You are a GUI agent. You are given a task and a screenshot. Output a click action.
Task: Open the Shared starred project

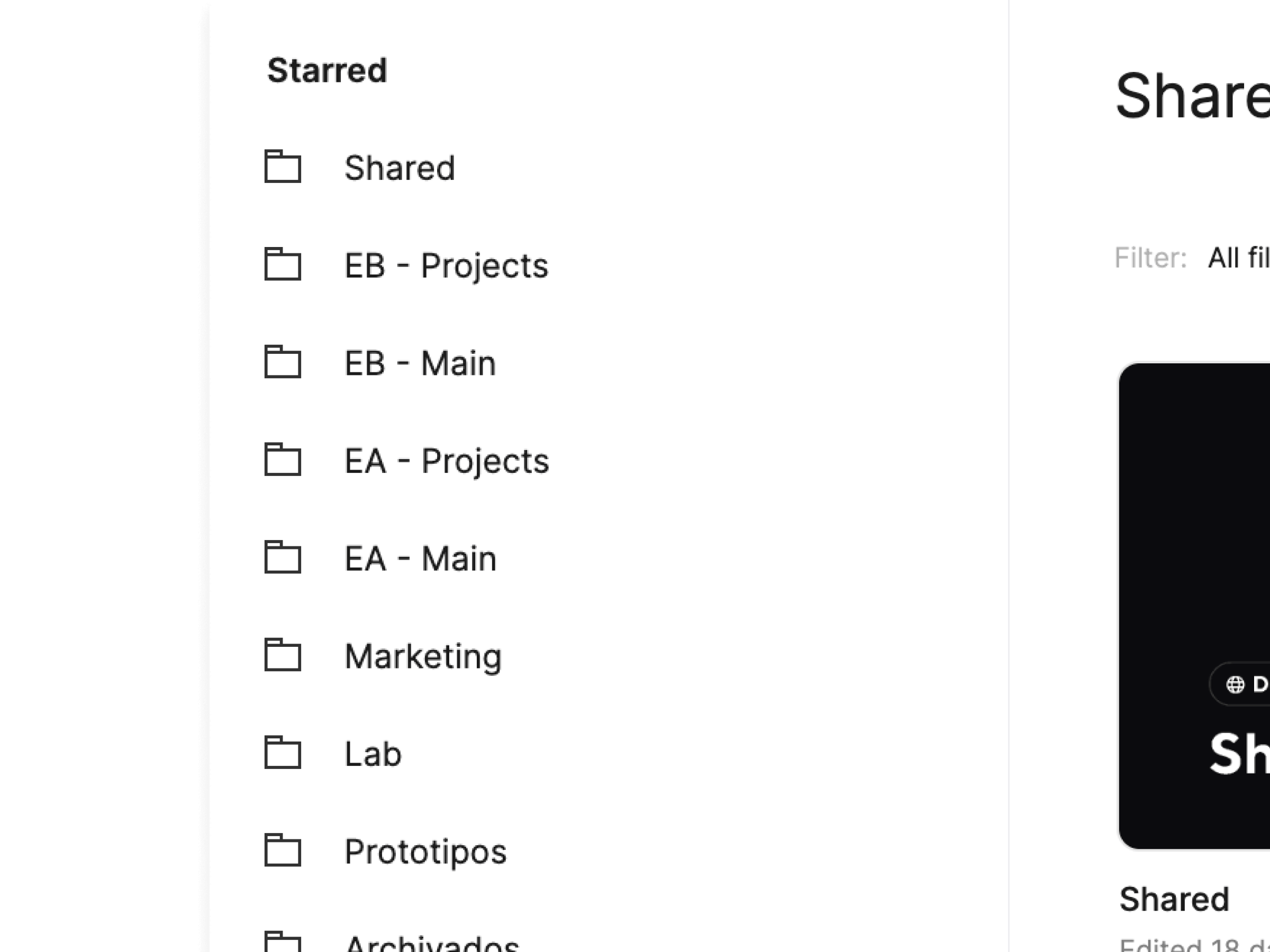click(400, 168)
